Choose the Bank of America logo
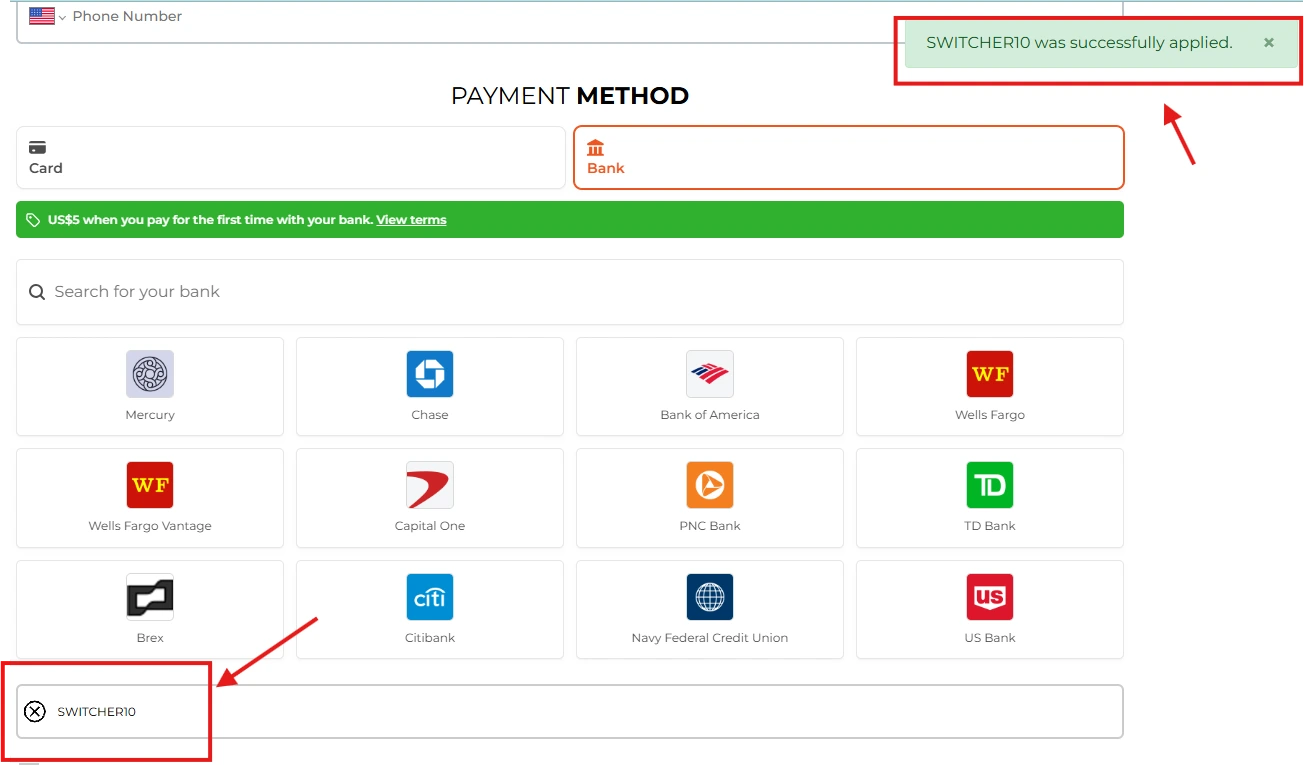1304x765 pixels. (710, 374)
